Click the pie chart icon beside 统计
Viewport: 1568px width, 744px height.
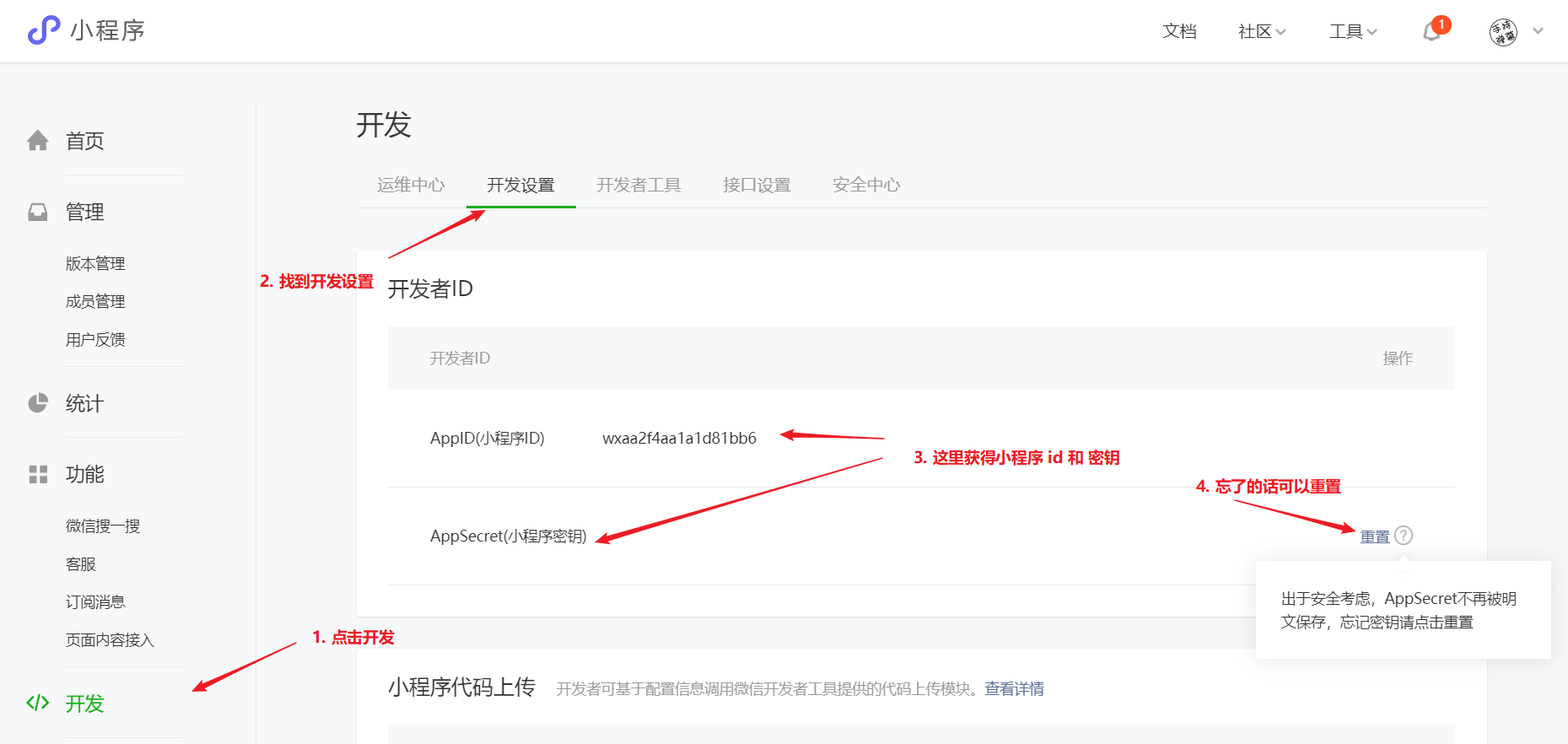38,403
